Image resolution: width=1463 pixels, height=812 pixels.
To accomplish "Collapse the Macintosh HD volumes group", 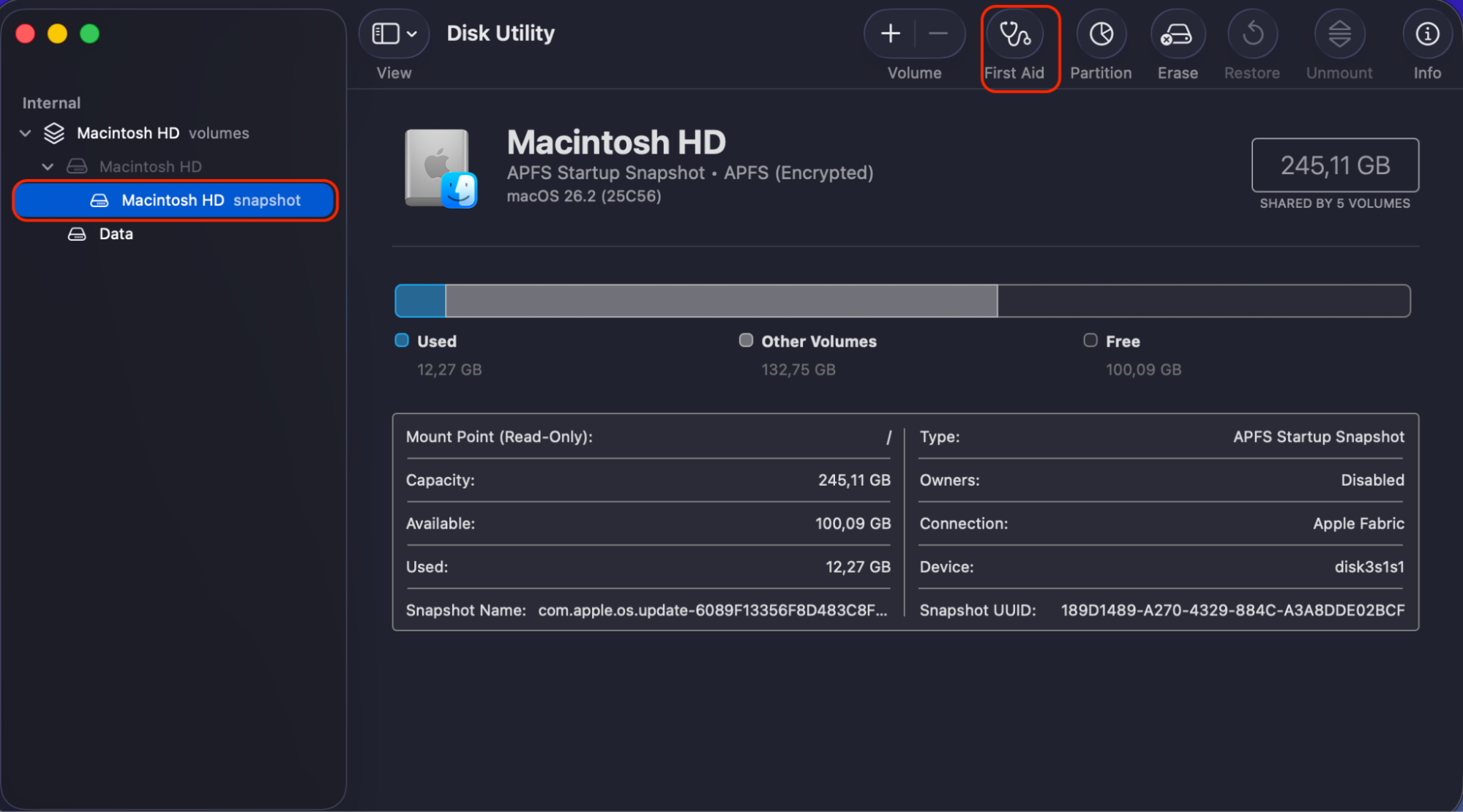I will pos(25,133).
